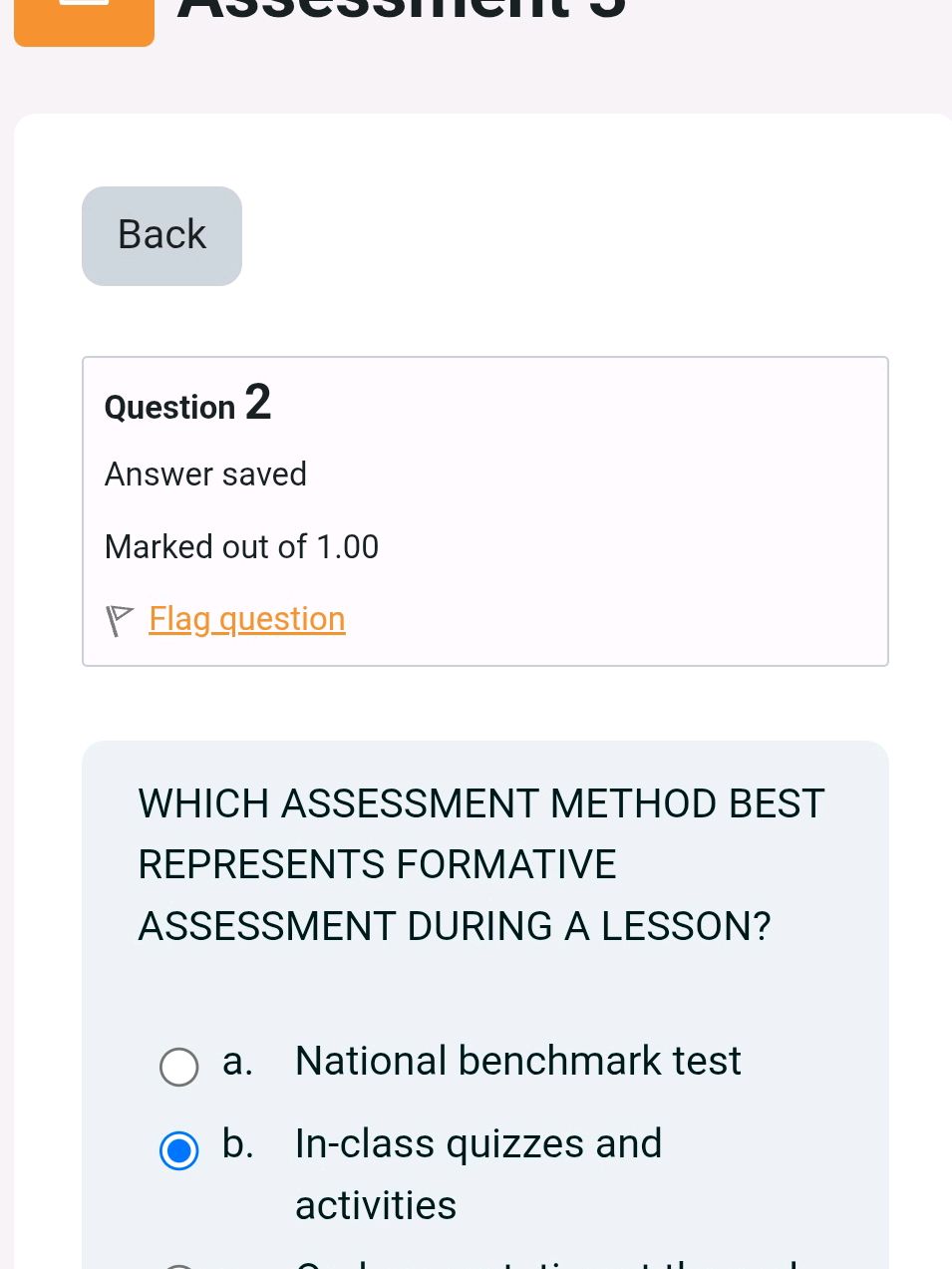The width and height of the screenshot is (952, 1269).
Task: Open the Flag question link
Action: point(246,619)
